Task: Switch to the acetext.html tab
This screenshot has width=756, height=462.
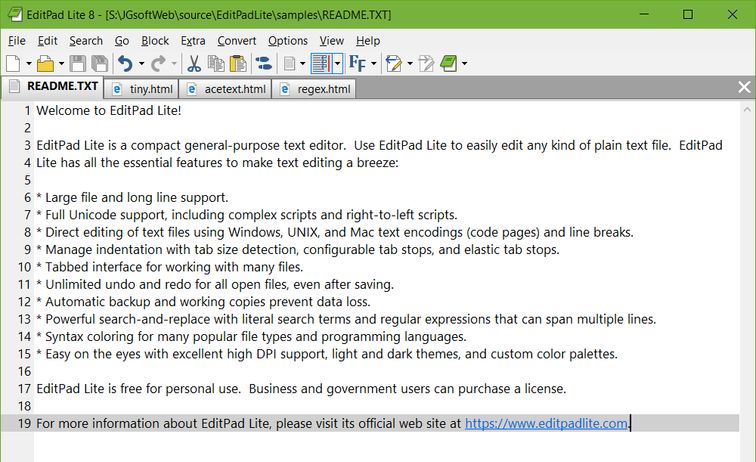Action: point(226,89)
